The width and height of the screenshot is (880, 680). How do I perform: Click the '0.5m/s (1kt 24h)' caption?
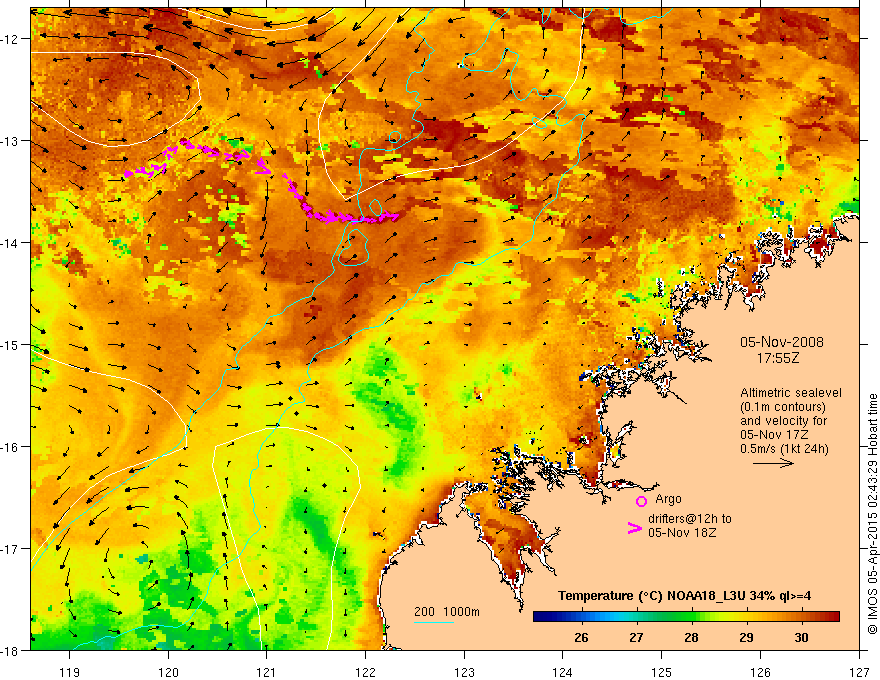[784, 449]
